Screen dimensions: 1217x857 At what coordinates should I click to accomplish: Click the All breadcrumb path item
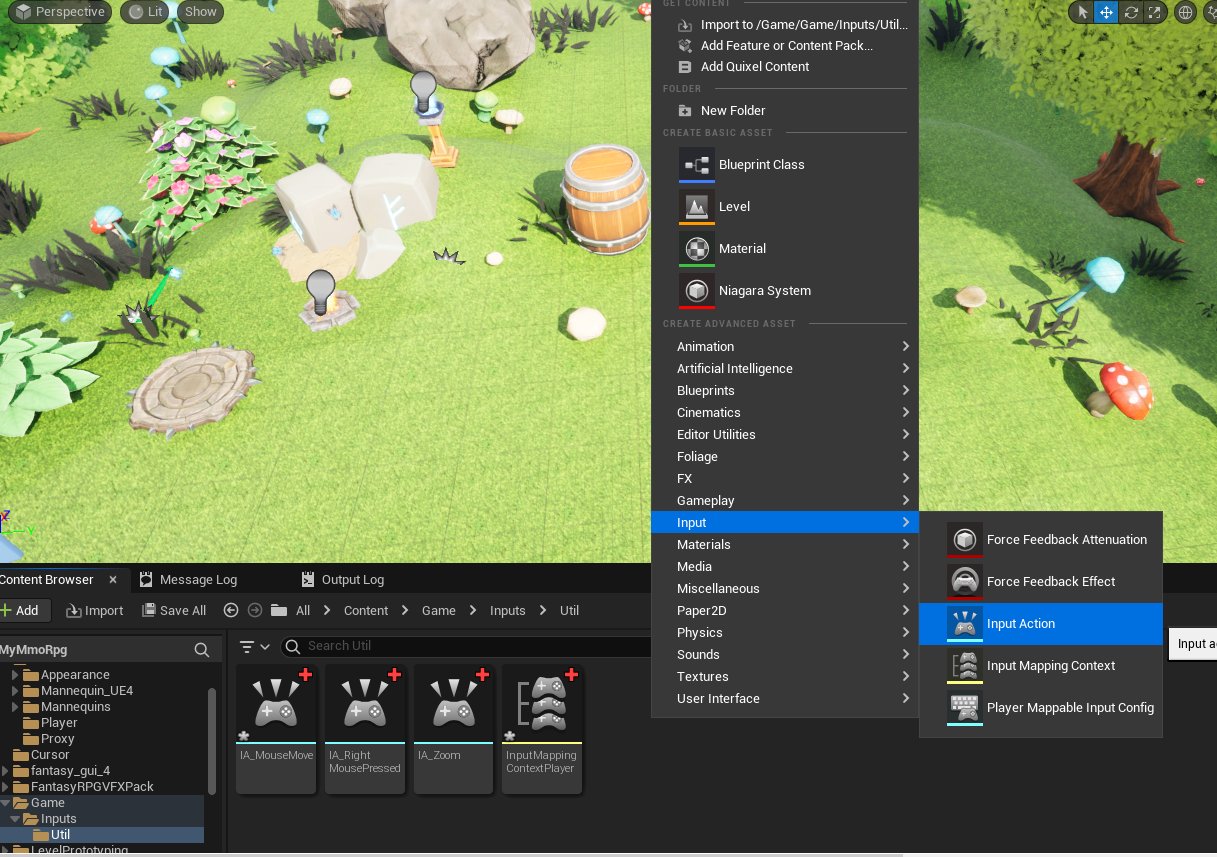click(303, 610)
